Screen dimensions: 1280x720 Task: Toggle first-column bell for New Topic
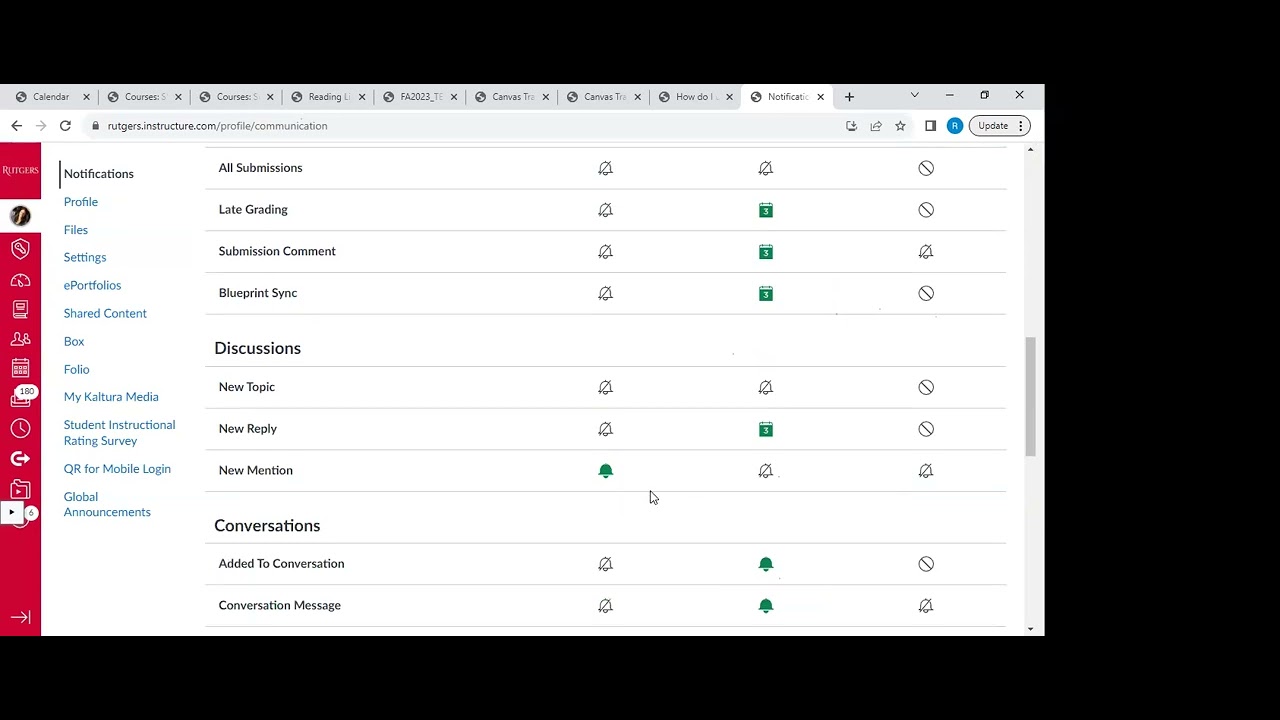(605, 387)
